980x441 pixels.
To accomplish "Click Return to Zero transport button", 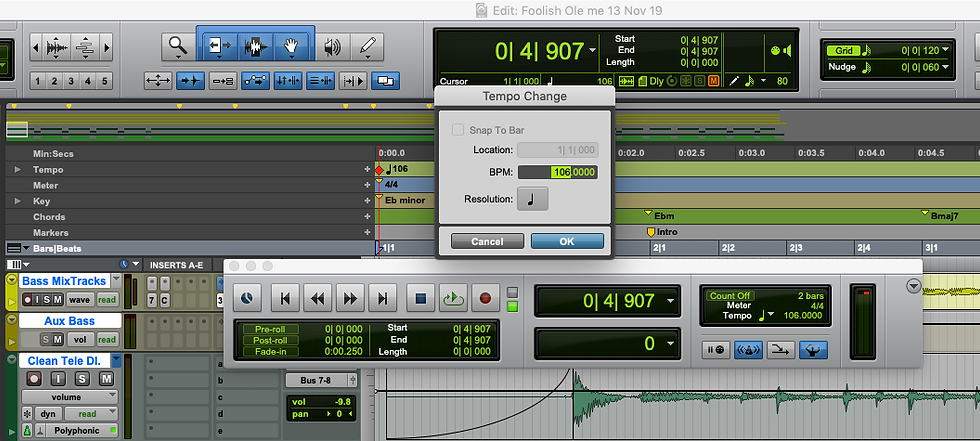I will (286, 299).
